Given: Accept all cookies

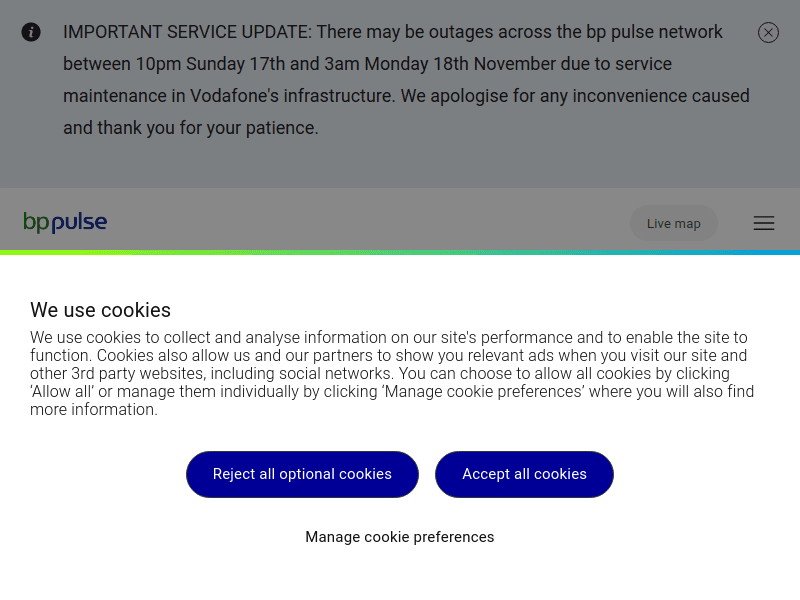Looking at the screenshot, I should point(524,474).
